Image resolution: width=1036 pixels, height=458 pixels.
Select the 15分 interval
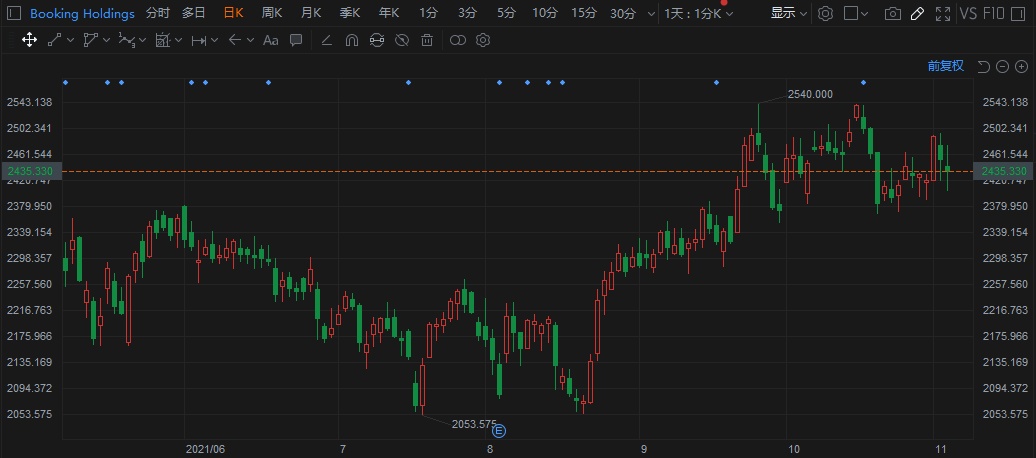click(583, 13)
